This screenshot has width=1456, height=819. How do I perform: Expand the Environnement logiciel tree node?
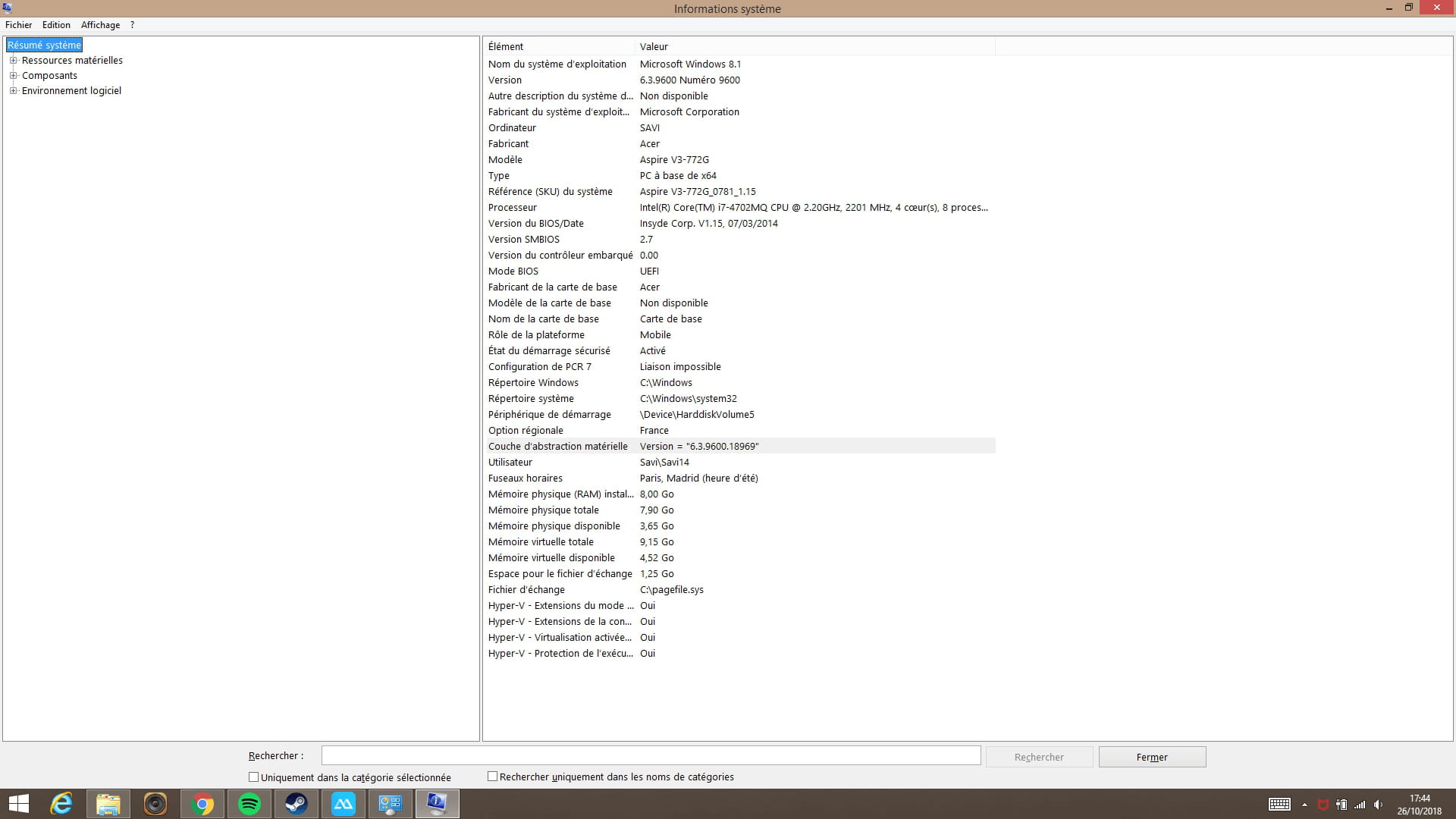pos(13,91)
